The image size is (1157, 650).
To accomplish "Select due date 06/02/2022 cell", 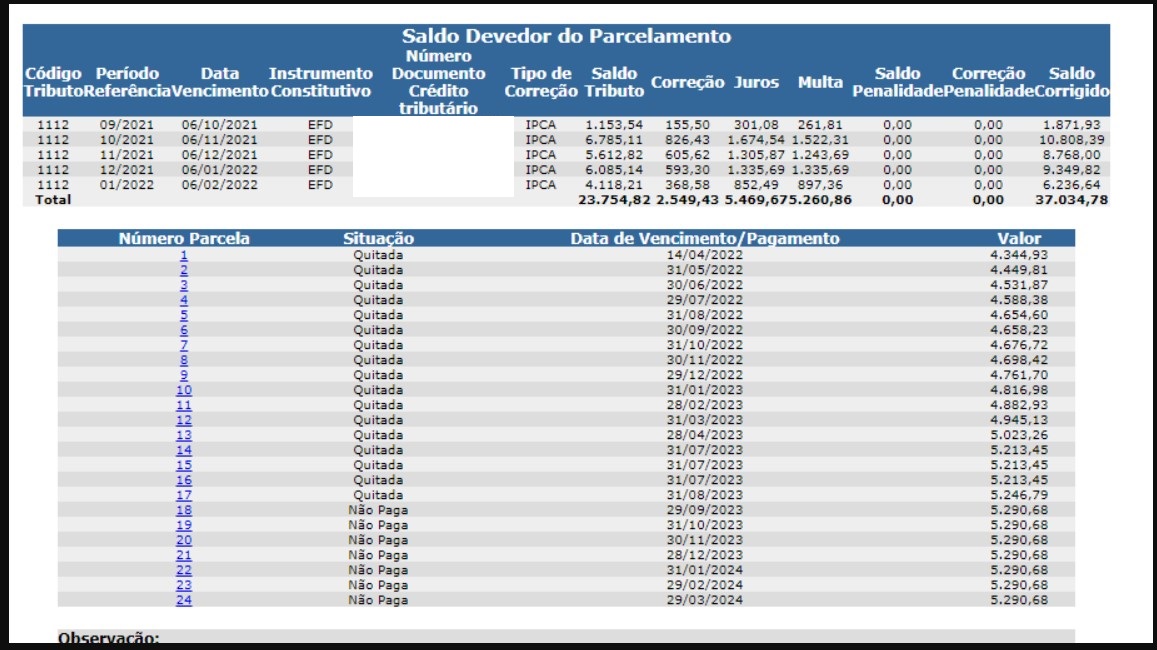I will pos(220,184).
